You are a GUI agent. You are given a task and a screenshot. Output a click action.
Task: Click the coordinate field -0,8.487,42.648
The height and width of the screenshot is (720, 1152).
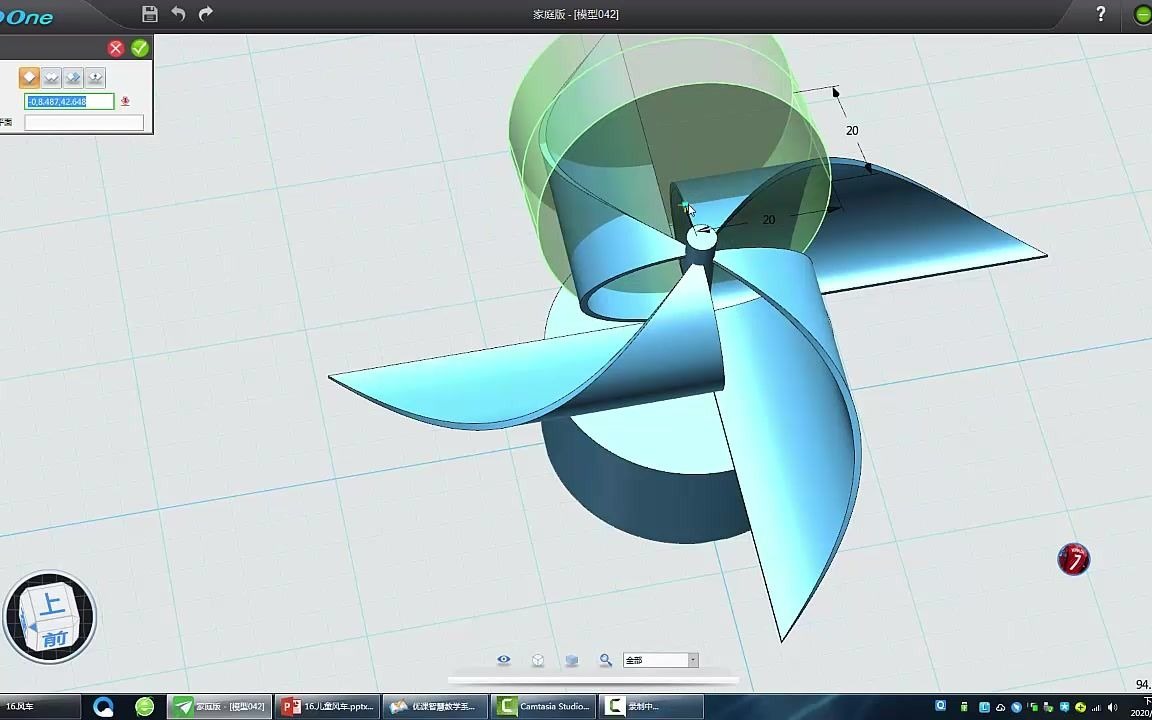click(70, 101)
